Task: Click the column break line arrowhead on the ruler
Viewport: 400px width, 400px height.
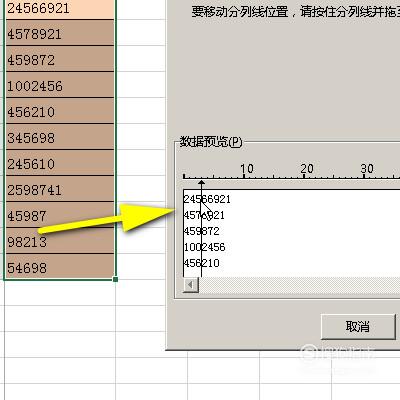Action: [201, 182]
